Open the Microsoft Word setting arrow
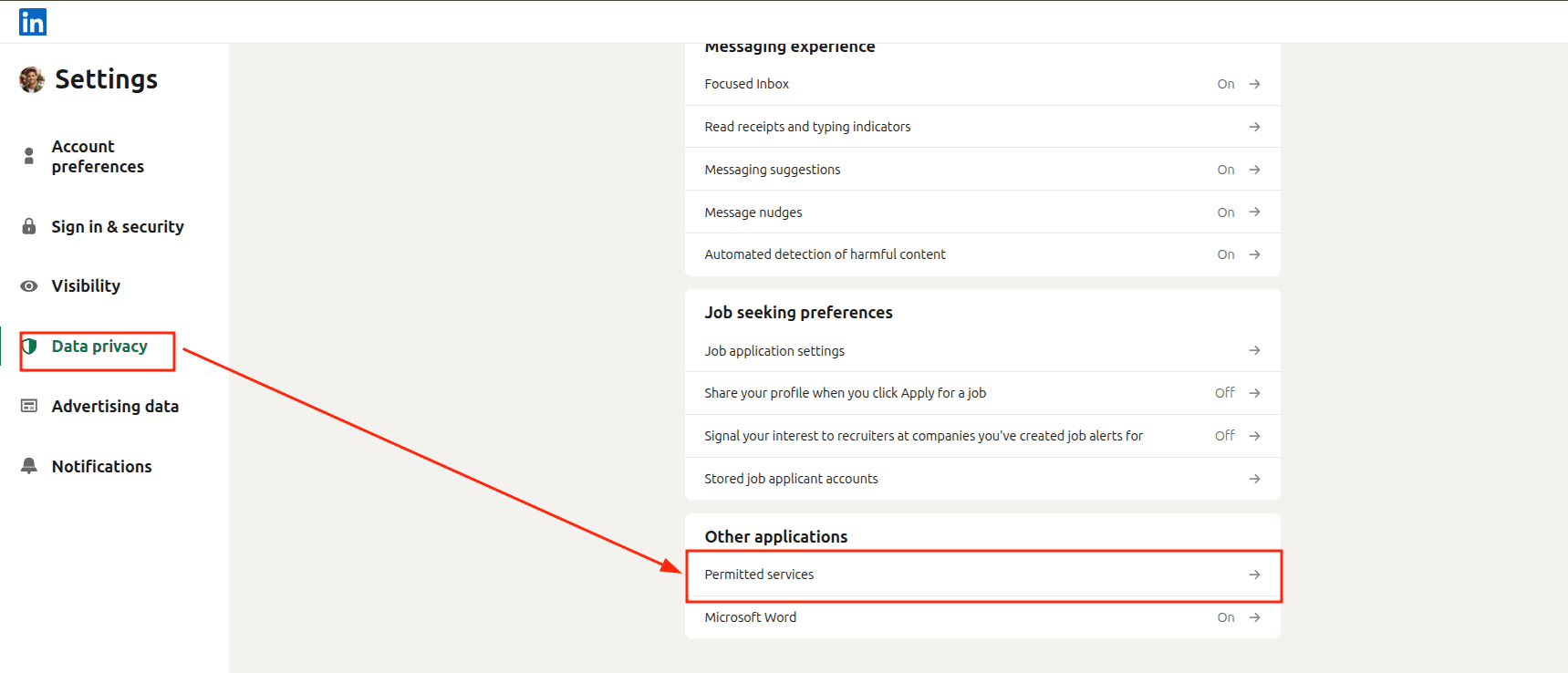 pos(1254,617)
